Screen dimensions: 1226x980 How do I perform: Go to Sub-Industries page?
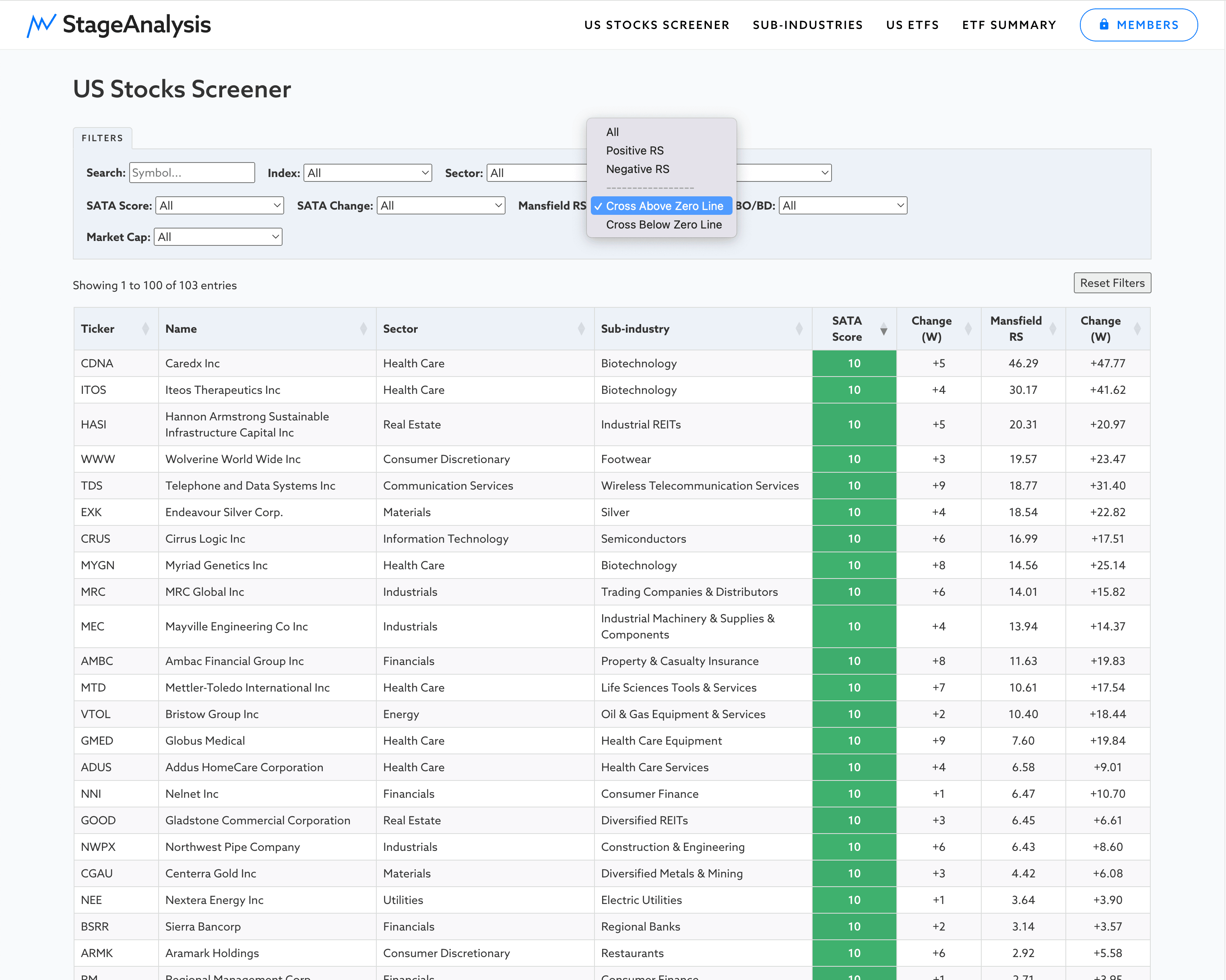[807, 25]
